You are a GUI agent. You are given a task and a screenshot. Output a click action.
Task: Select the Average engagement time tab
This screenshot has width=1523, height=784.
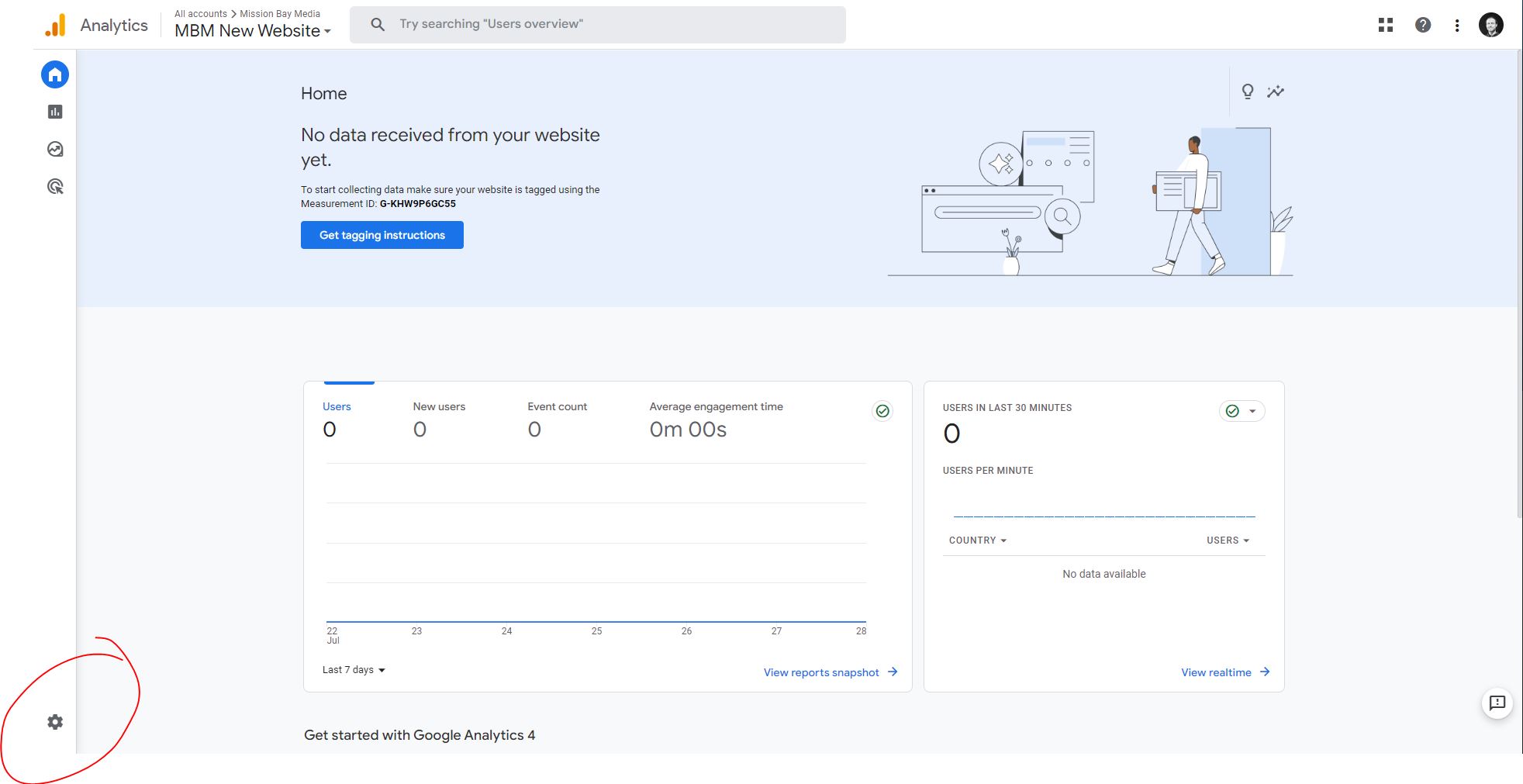coord(716,419)
